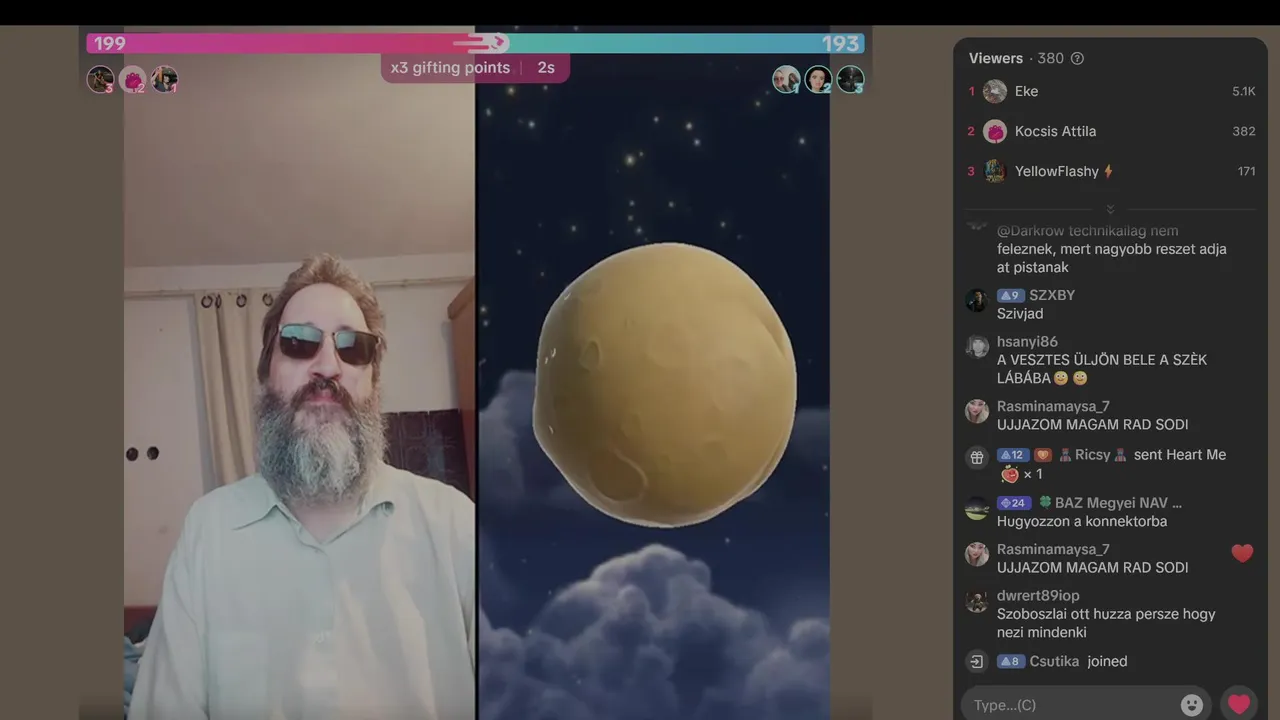Click the join icon beside Csutika joined
Image resolution: width=1280 pixels, height=720 pixels.
[x=977, y=661]
